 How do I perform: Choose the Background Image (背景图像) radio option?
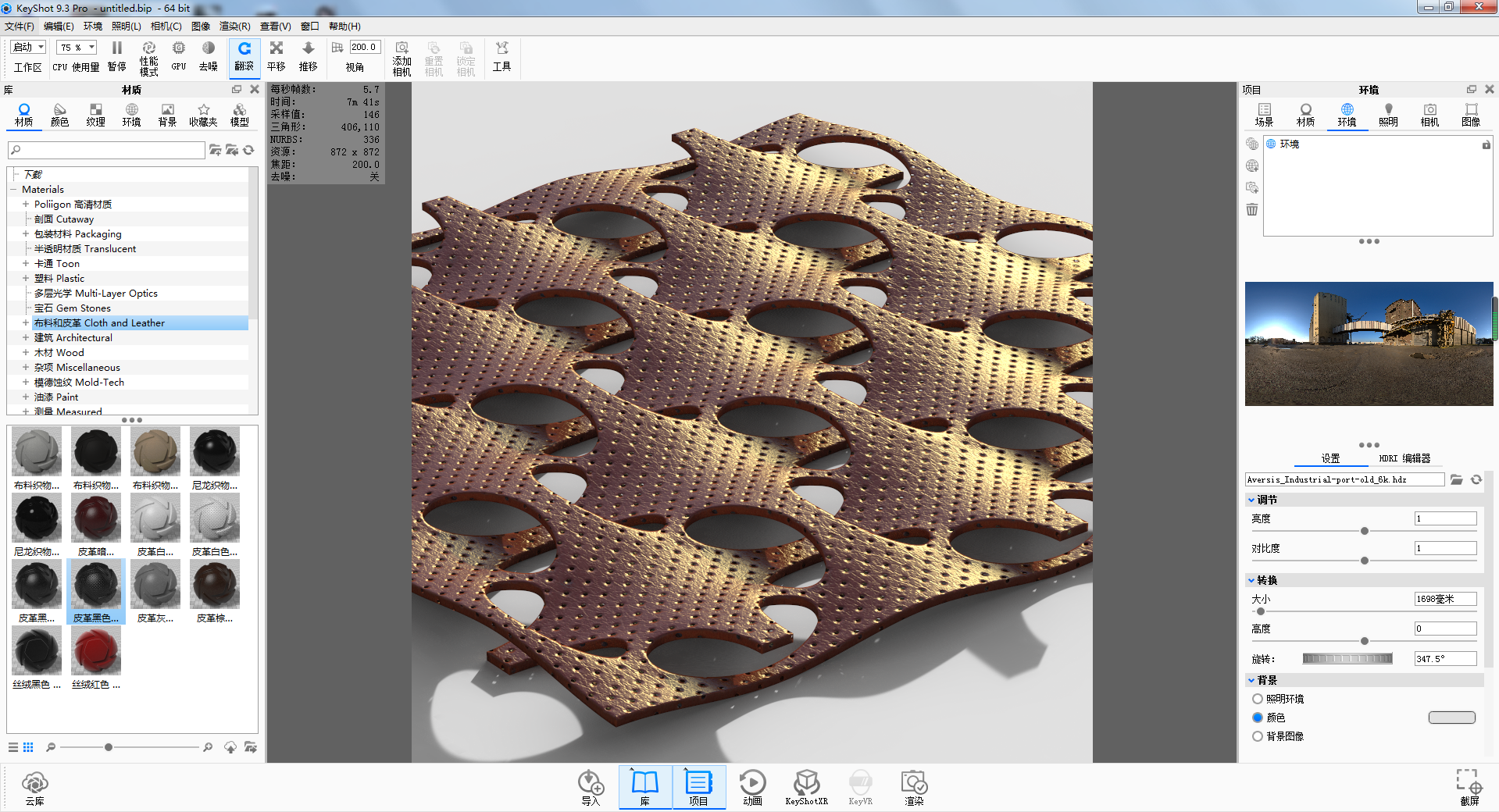[1258, 736]
